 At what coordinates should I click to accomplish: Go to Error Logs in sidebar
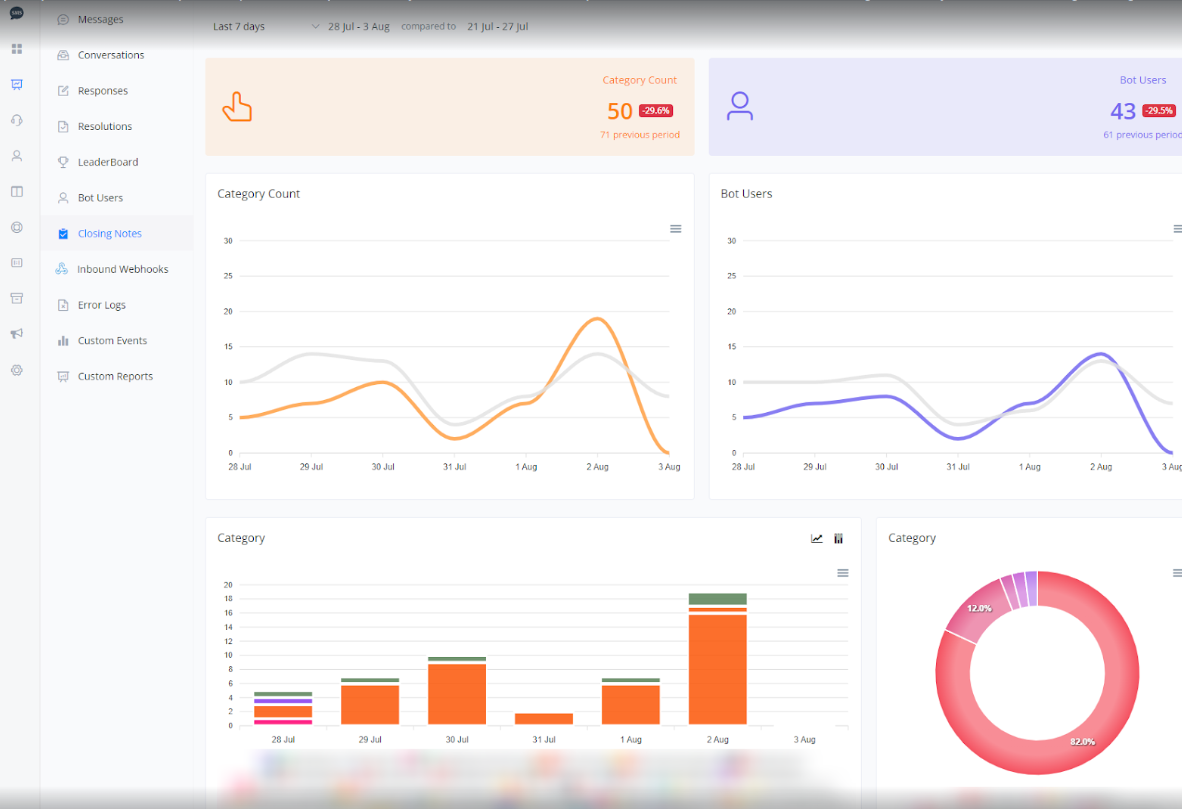pyautogui.click(x=101, y=305)
